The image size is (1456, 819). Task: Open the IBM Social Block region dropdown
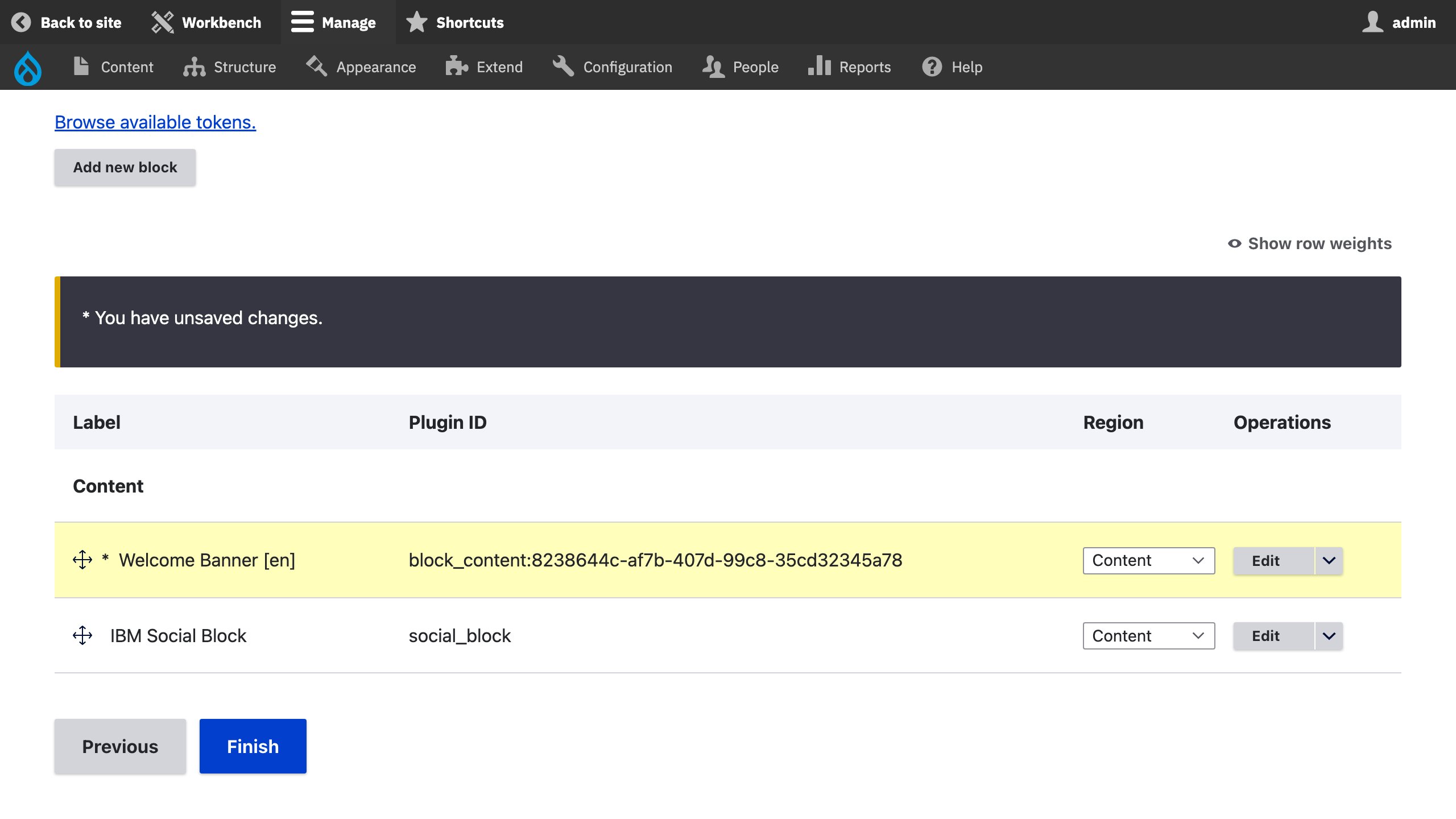click(1148, 635)
